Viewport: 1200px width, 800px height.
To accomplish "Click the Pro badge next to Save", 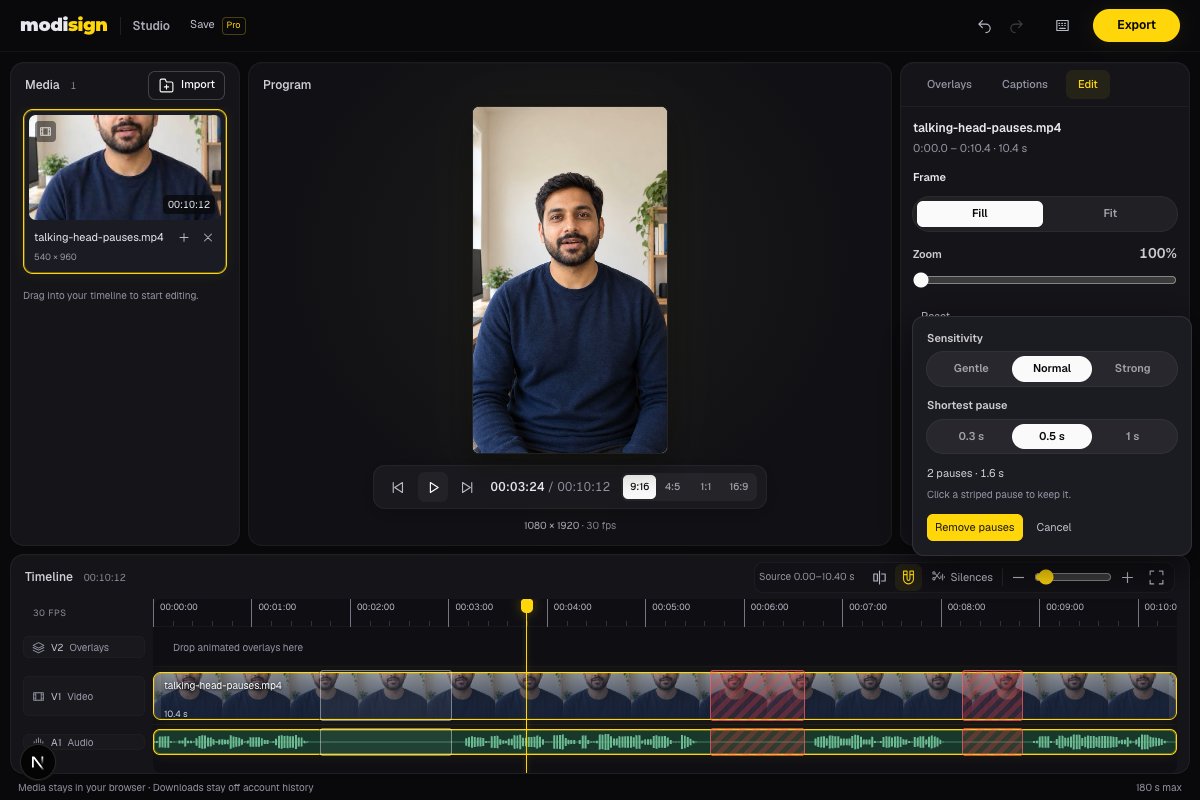I will click(234, 25).
